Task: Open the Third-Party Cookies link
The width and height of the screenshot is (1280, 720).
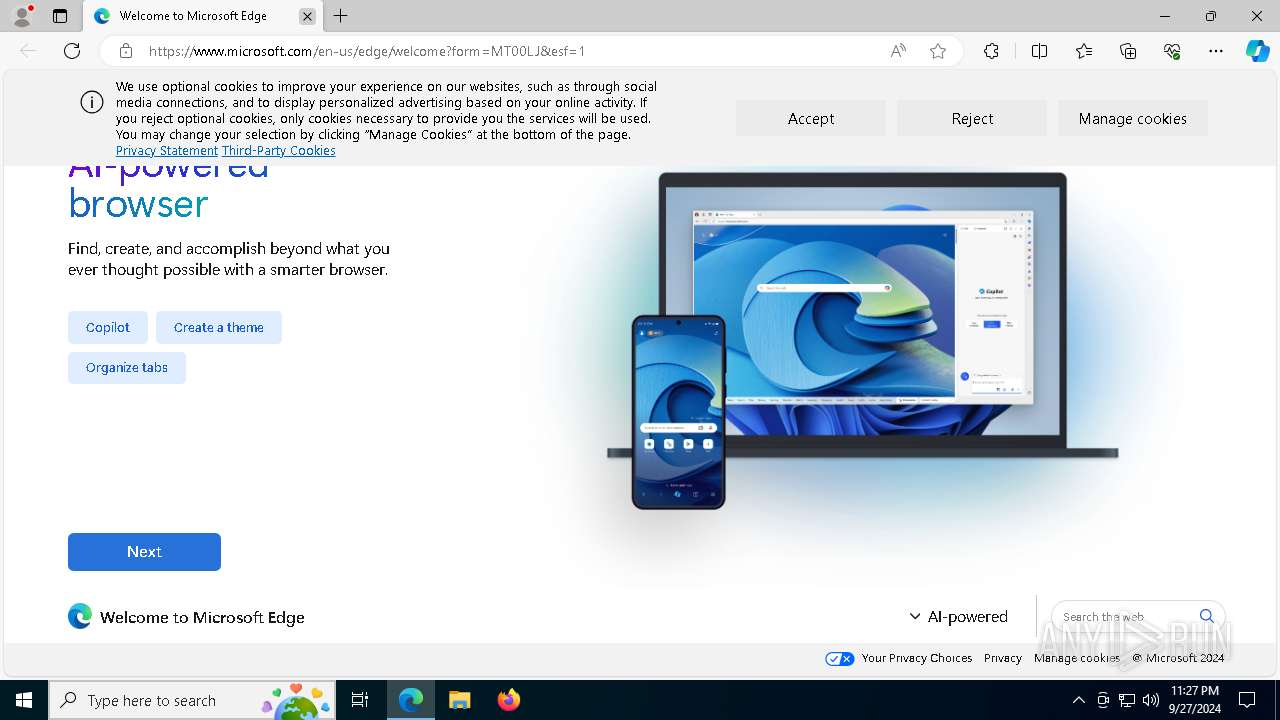Action: click(279, 151)
